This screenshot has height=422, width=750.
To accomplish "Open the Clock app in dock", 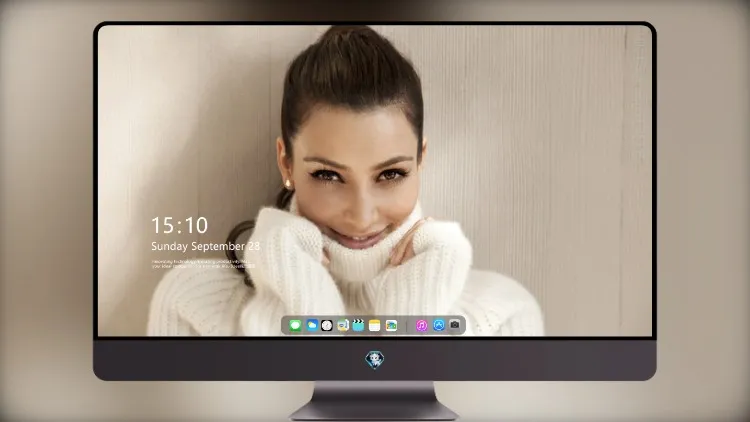I will [x=327, y=325].
